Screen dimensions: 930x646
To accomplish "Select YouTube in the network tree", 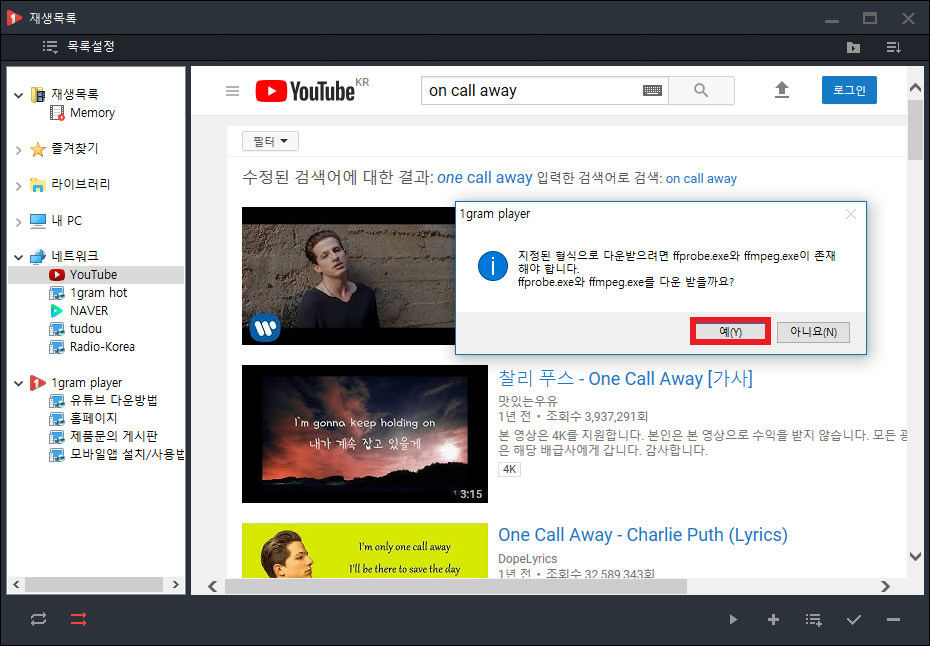I will click(x=93, y=275).
